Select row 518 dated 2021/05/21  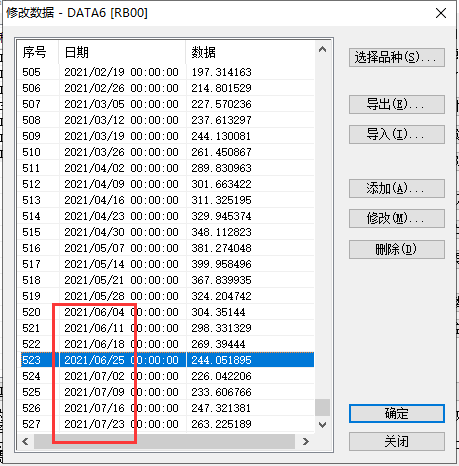(166, 280)
